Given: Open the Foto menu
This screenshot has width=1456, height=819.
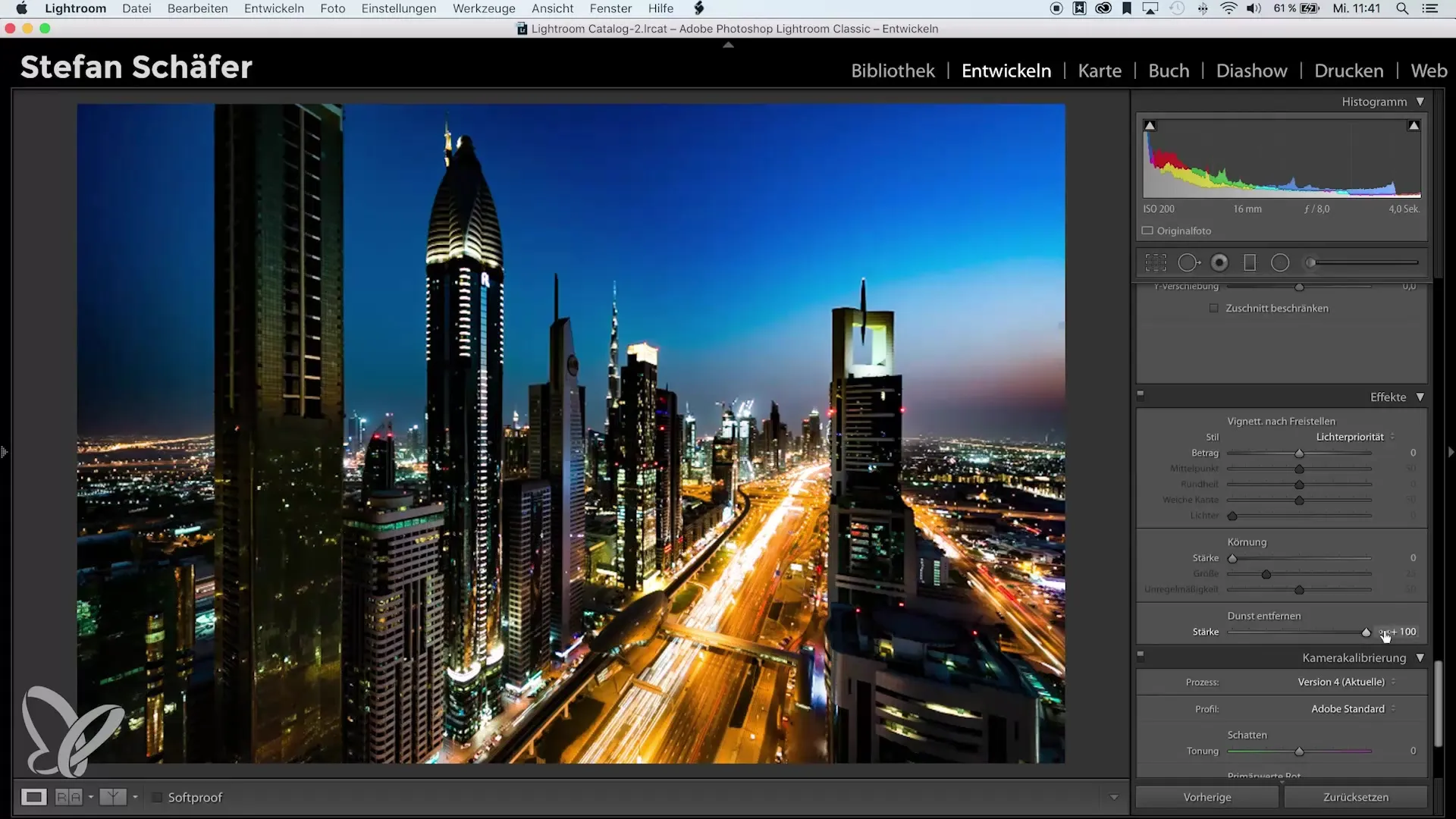Looking at the screenshot, I should pyautogui.click(x=332, y=8).
